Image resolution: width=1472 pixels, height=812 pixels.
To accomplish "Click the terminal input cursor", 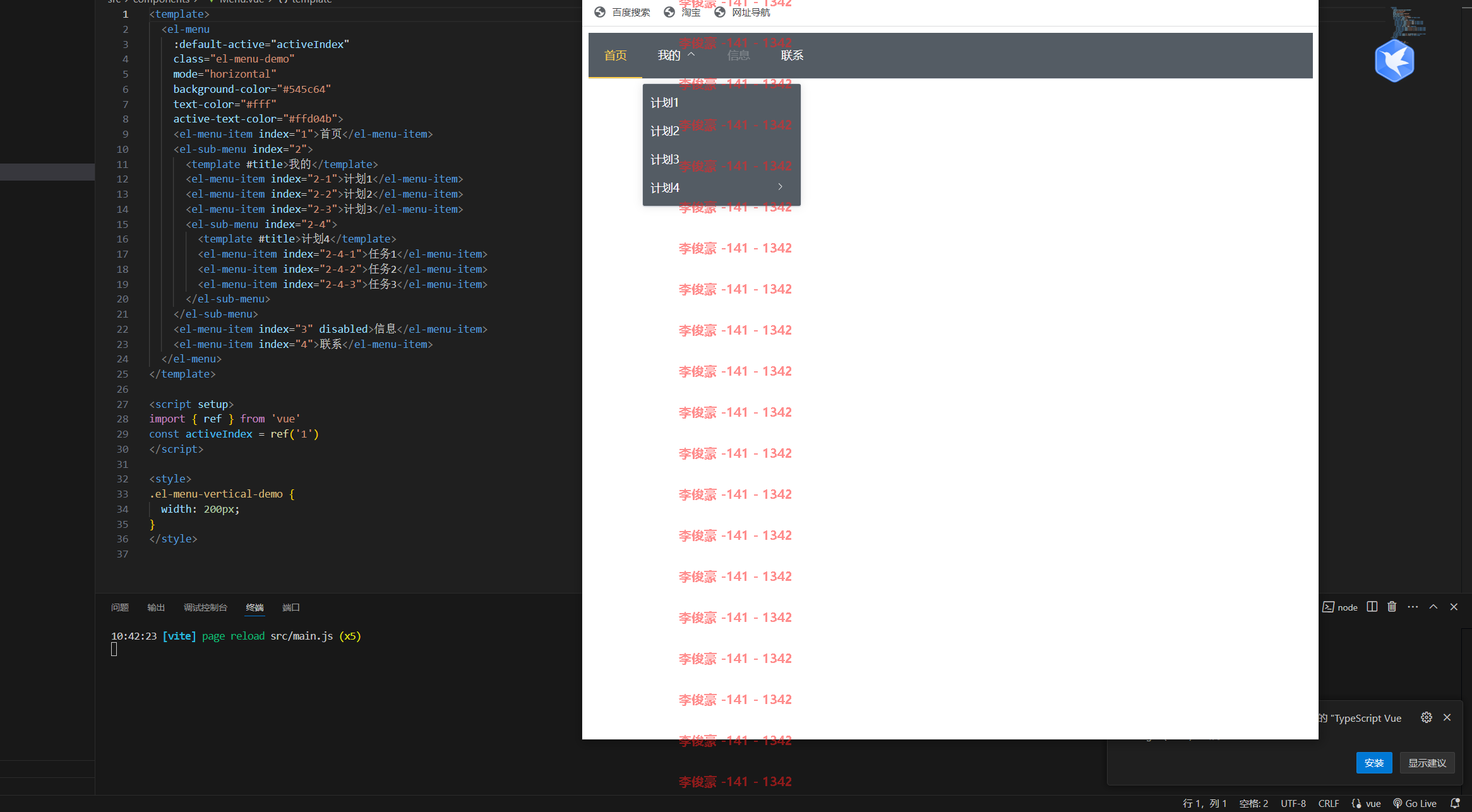I will [114, 649].
